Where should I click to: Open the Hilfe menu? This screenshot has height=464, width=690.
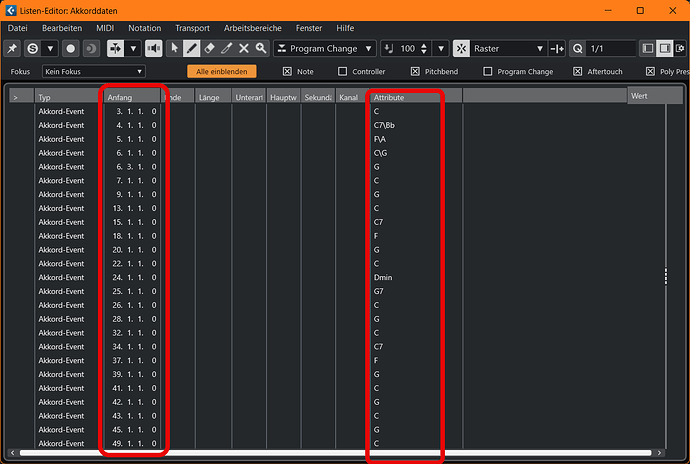345,28
